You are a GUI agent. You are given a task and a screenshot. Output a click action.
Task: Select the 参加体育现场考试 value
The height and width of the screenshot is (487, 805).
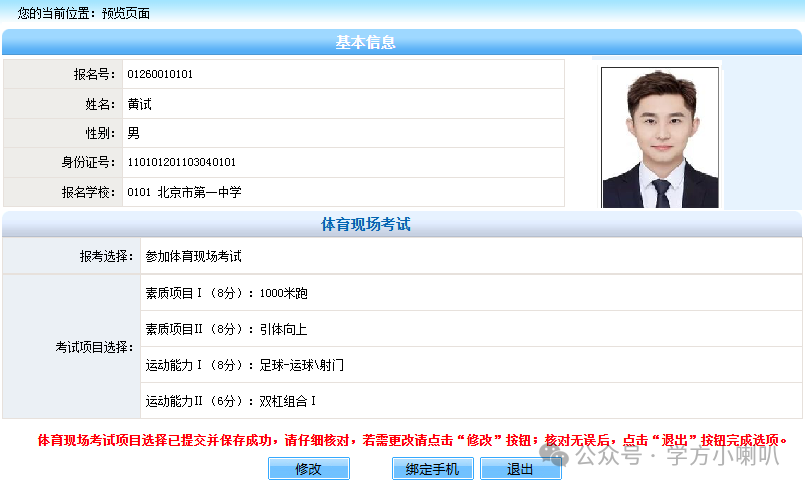194,256
